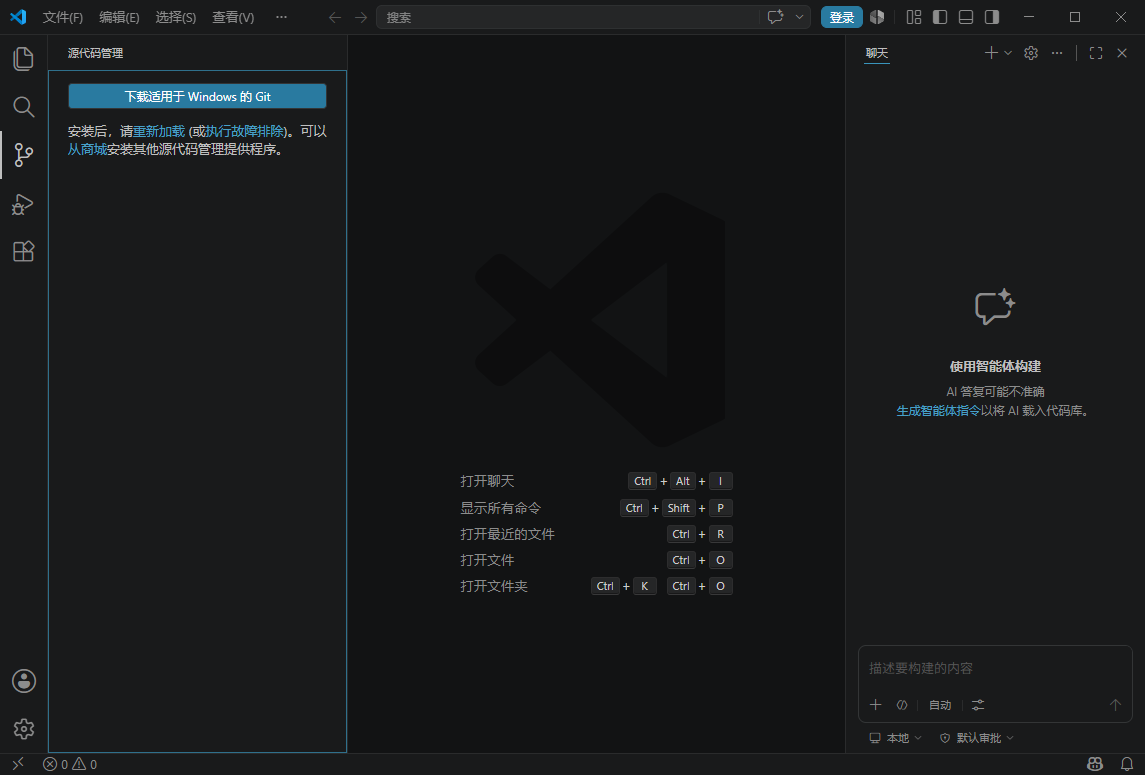
Task: Open Customize Layout icon
Action: tap(914, 17)
